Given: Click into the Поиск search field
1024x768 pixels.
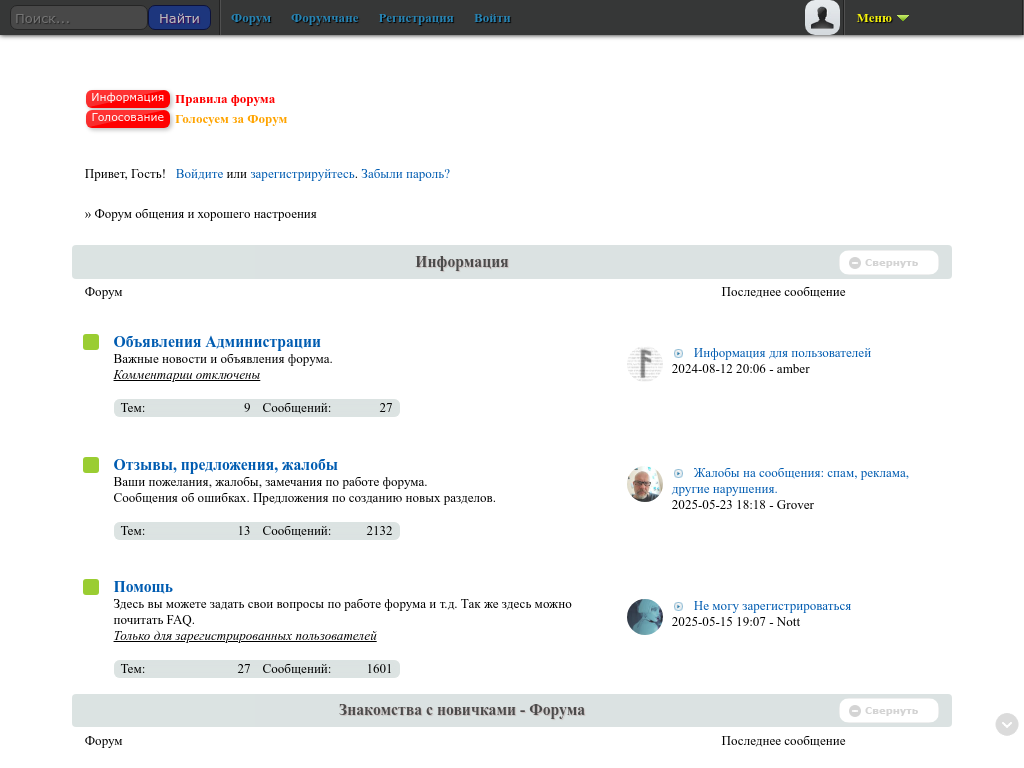Looking at the screenshot, I should (78, 18).
